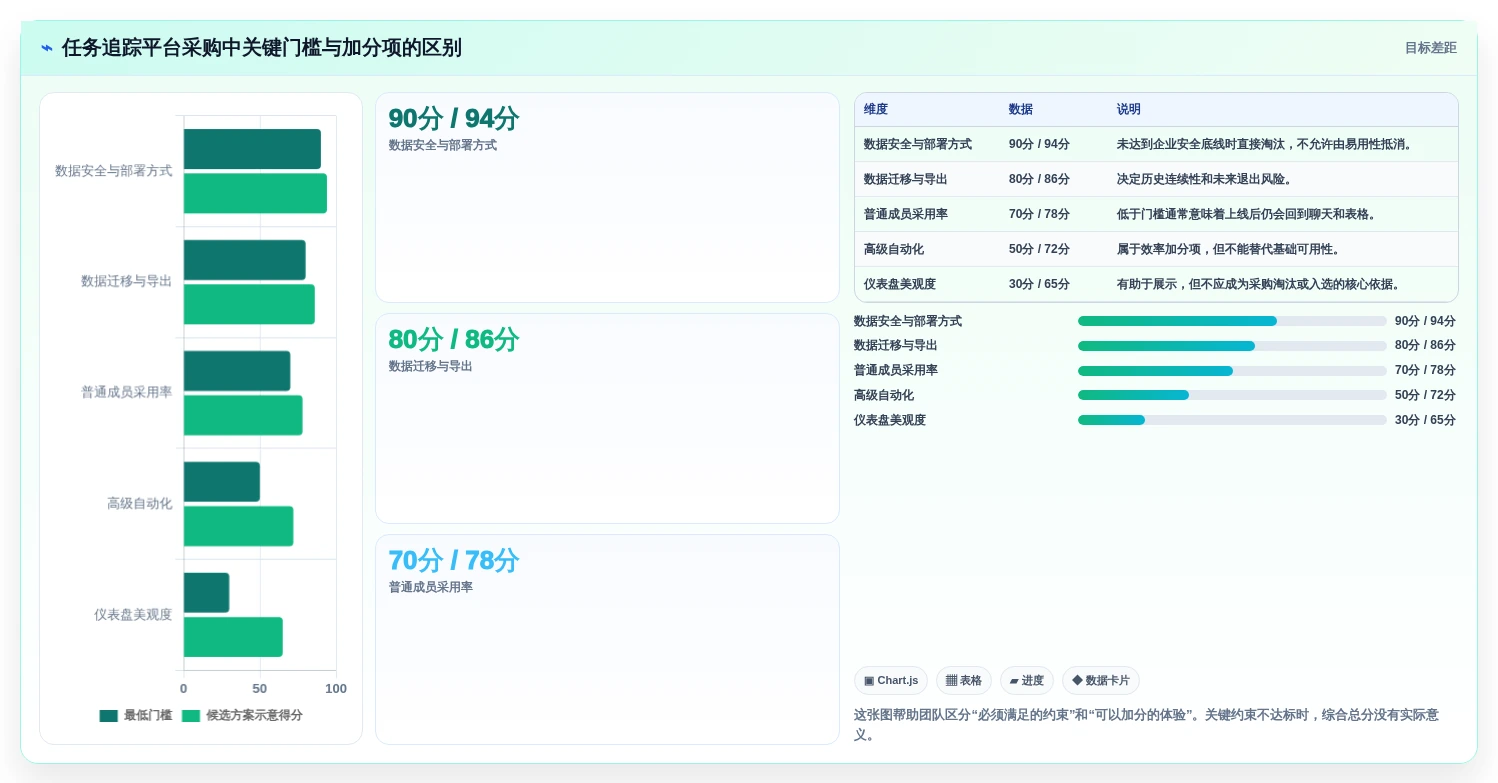Click the 仪表盘美观度 table row name

tap(900, 284)
